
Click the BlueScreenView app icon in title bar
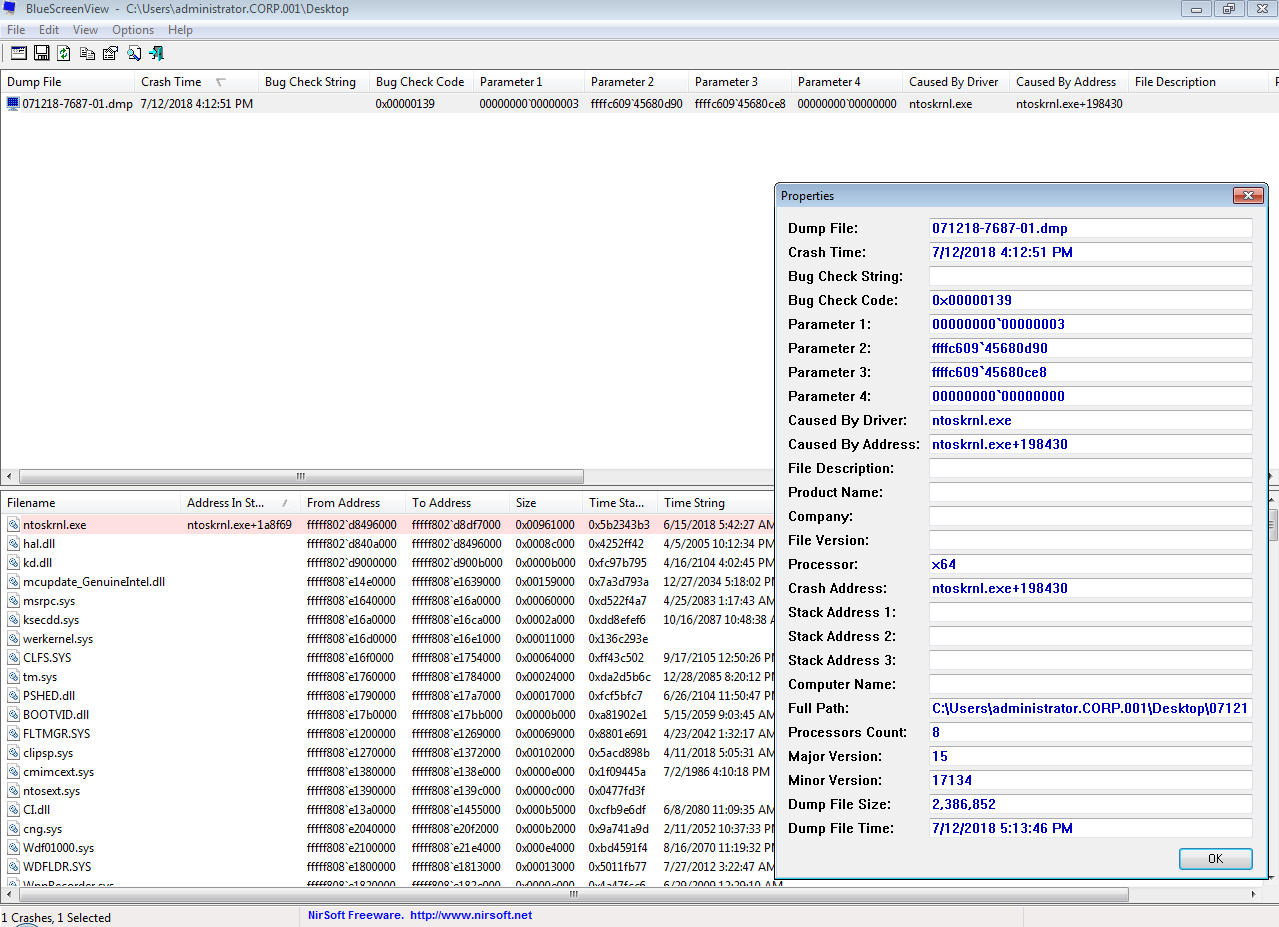pyautogui.click(x=10, y=9)
